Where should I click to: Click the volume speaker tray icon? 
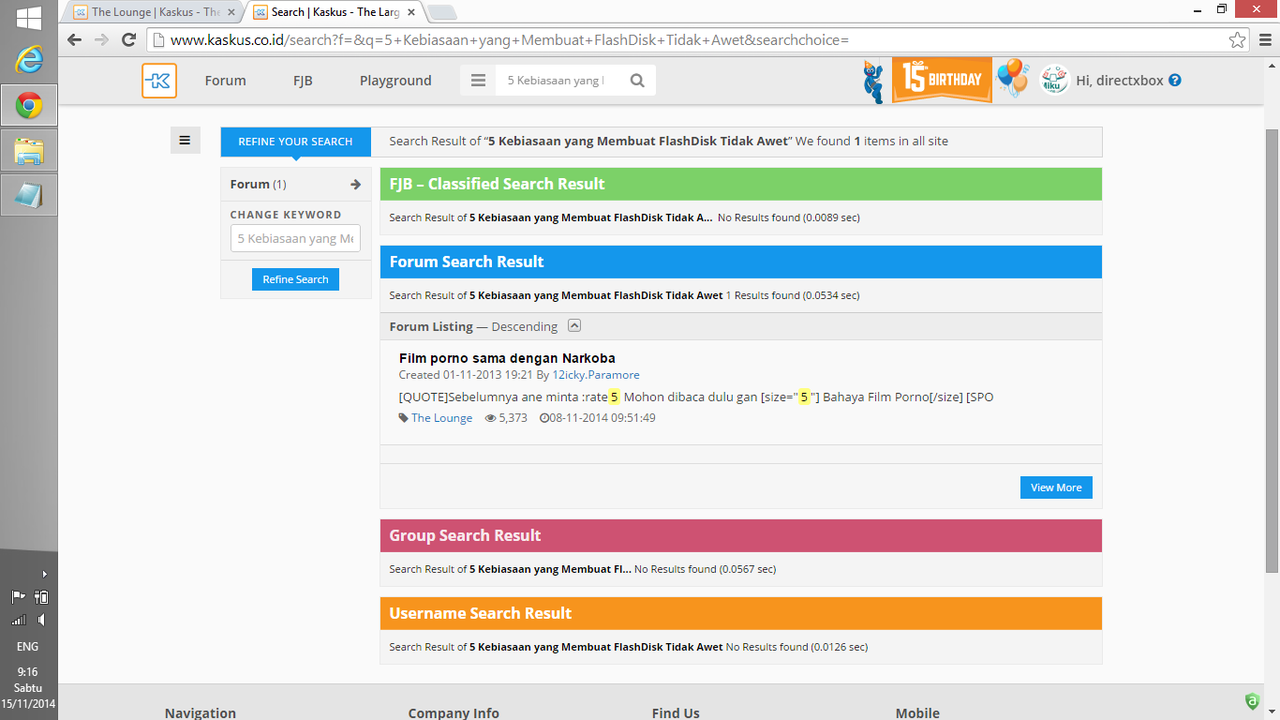click(x=42, y=620)
